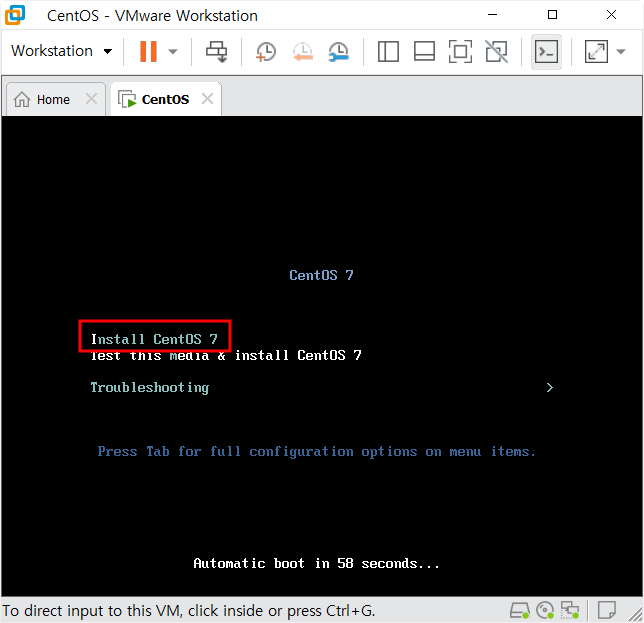Open the Snapshot Manager icon
Screen dimensions: 644x623
click(339, 52)
